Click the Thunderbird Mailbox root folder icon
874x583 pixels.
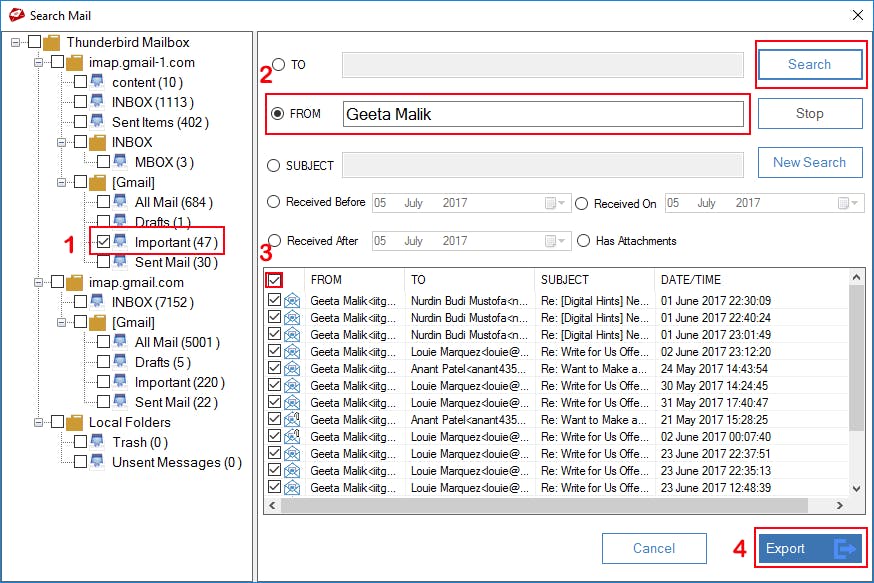[x=52, y=42]
